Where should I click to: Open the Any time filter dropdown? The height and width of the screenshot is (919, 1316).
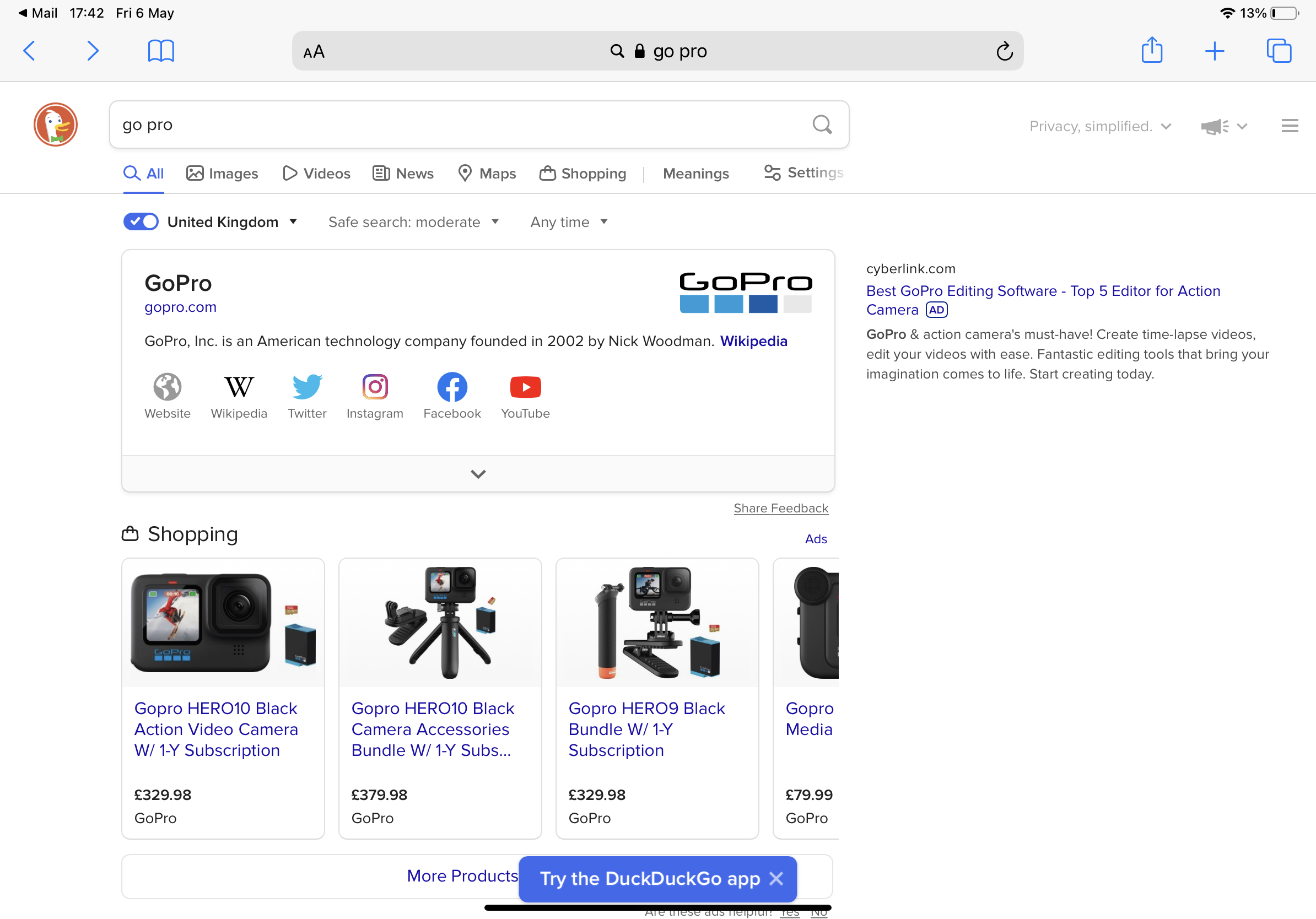click(x=568, y=221)
